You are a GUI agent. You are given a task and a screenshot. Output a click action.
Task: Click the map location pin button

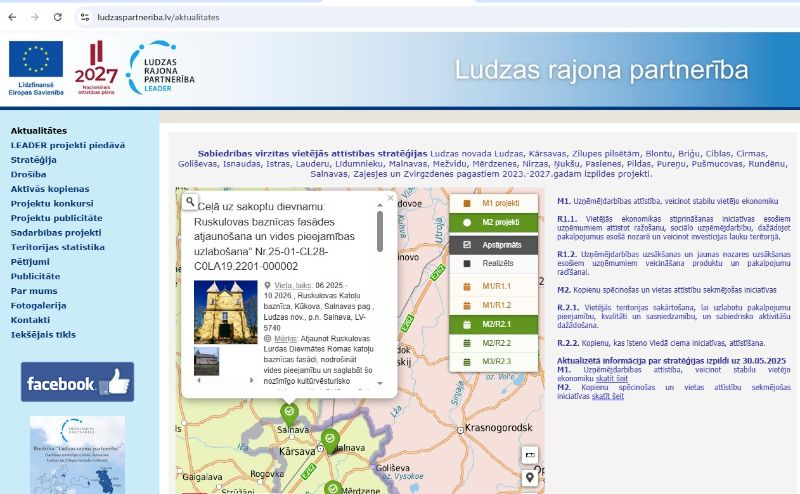[530, 477]
